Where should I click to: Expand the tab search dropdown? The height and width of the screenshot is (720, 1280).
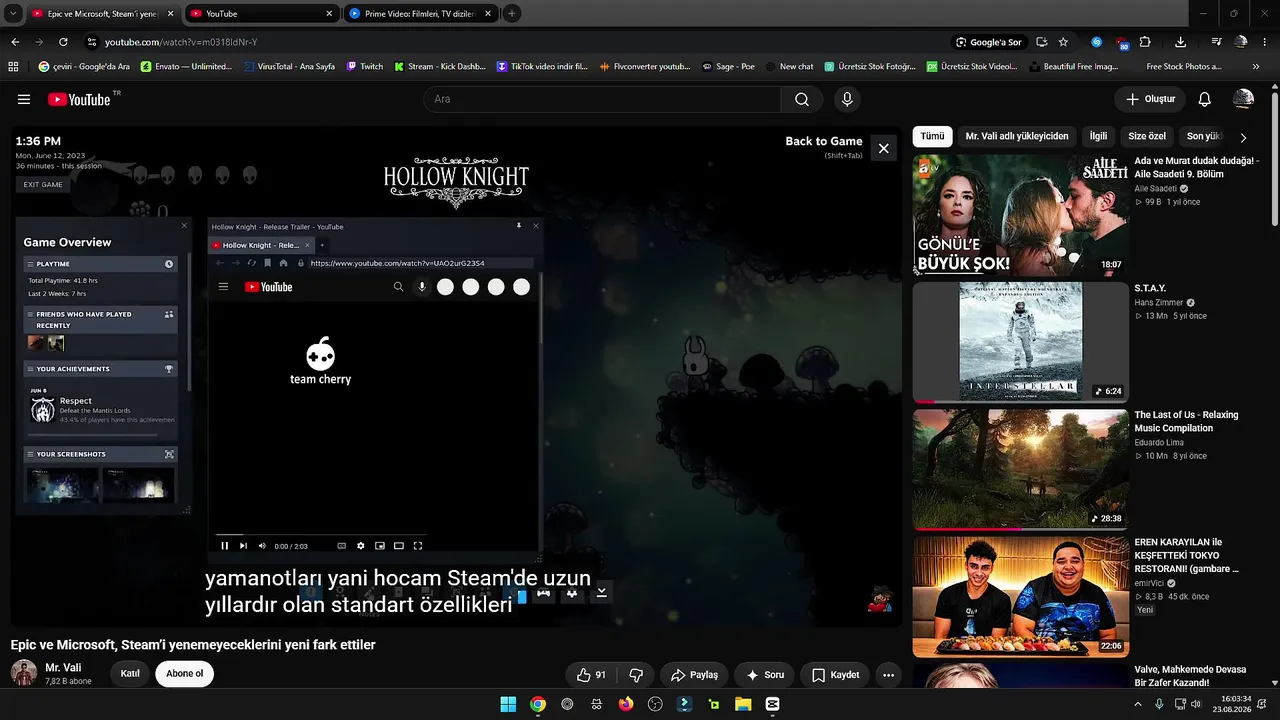13,14
